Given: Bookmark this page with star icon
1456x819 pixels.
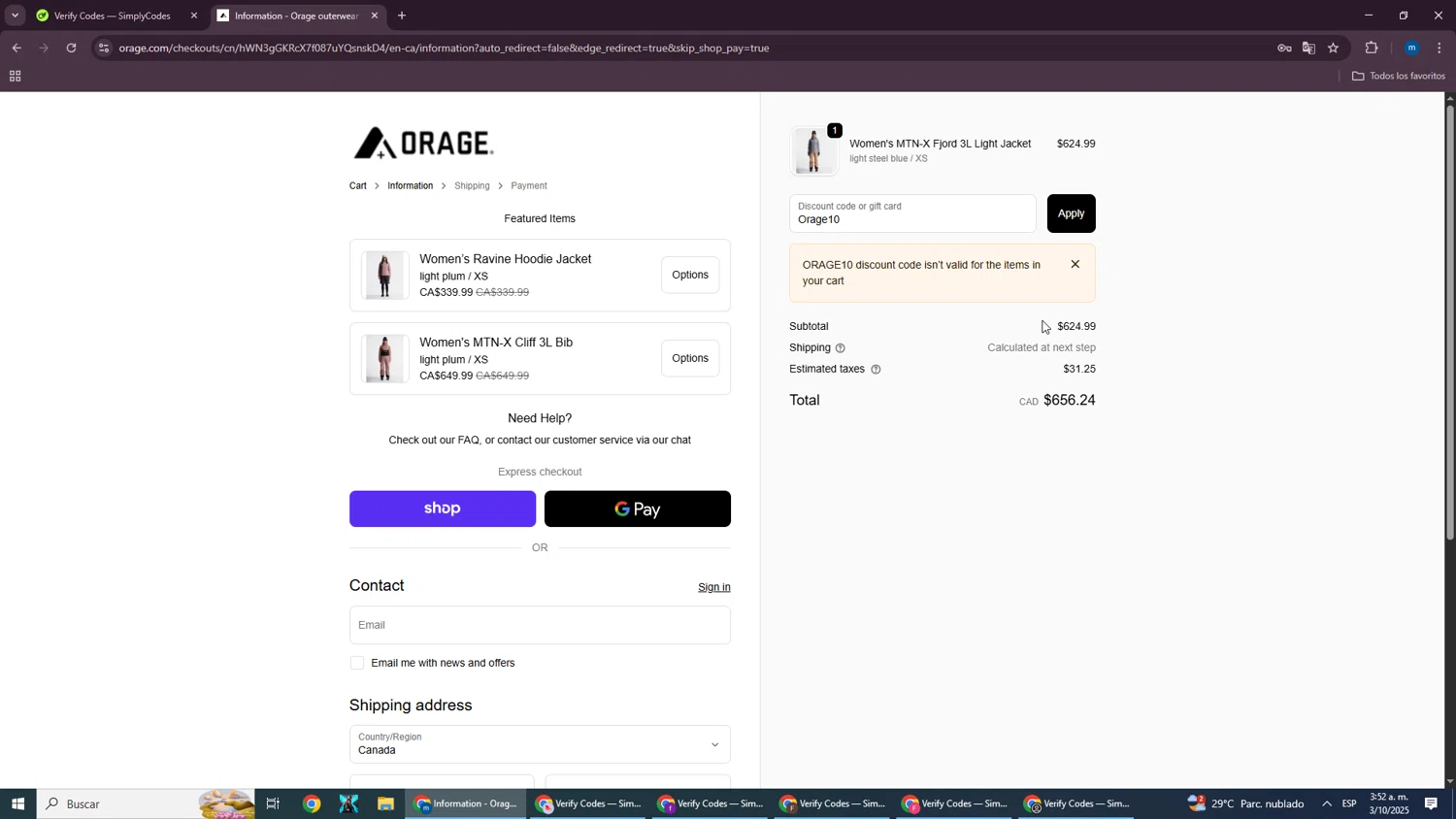Looking at the screenshot, I should point(1334,48).
